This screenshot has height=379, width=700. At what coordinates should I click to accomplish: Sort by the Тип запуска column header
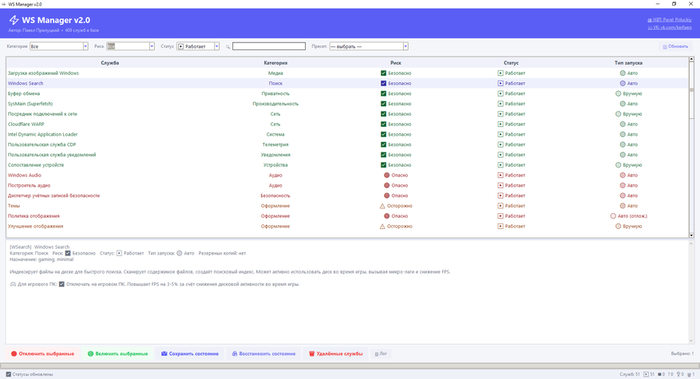coord(628,63)
